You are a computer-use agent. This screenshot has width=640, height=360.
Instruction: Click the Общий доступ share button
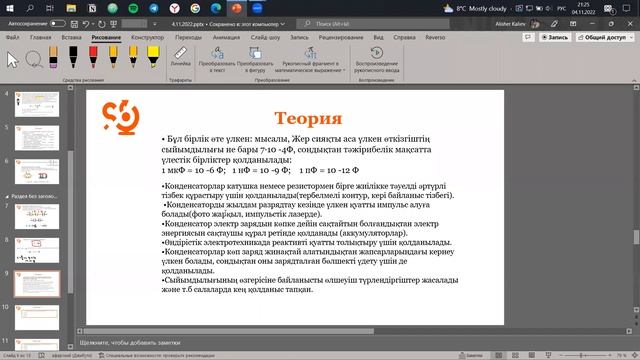pyautogui.click(x=602, y=37)
